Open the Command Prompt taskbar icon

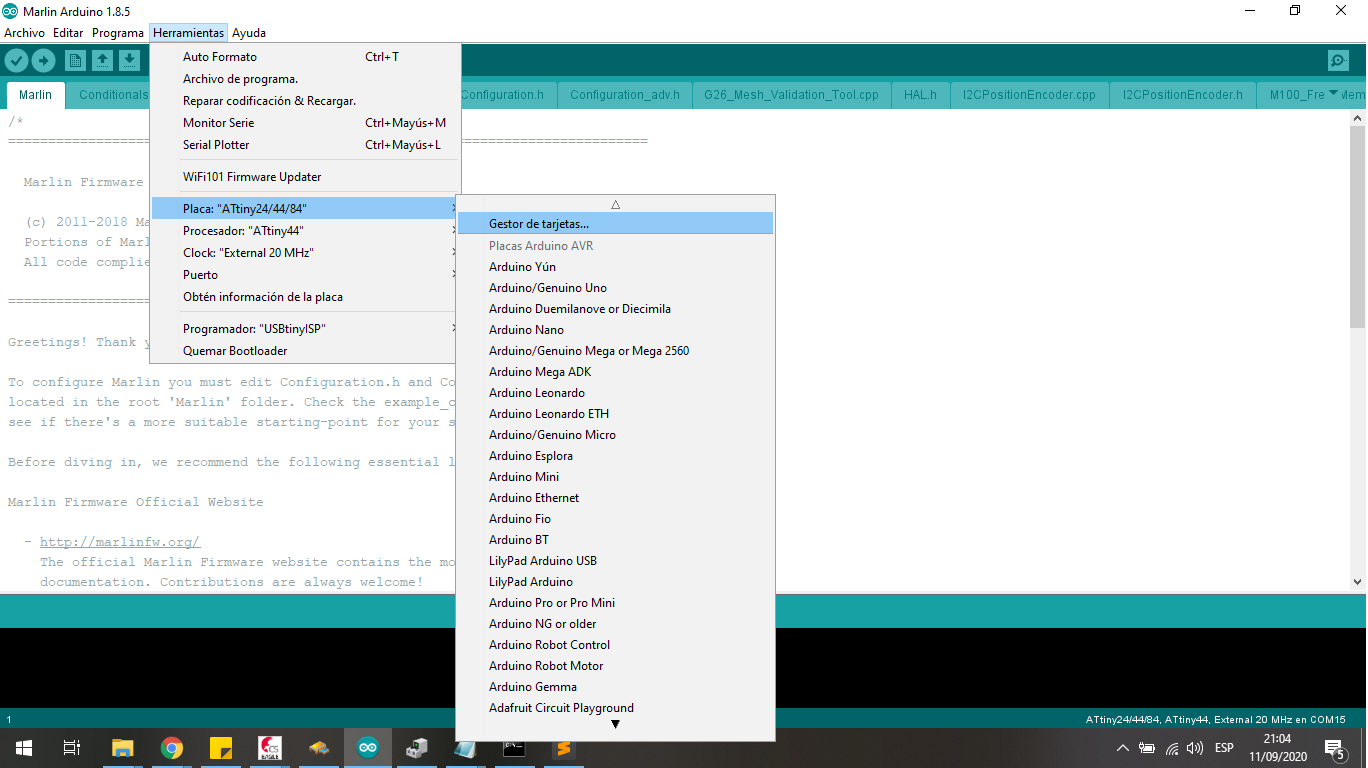[x=514, y=747]
